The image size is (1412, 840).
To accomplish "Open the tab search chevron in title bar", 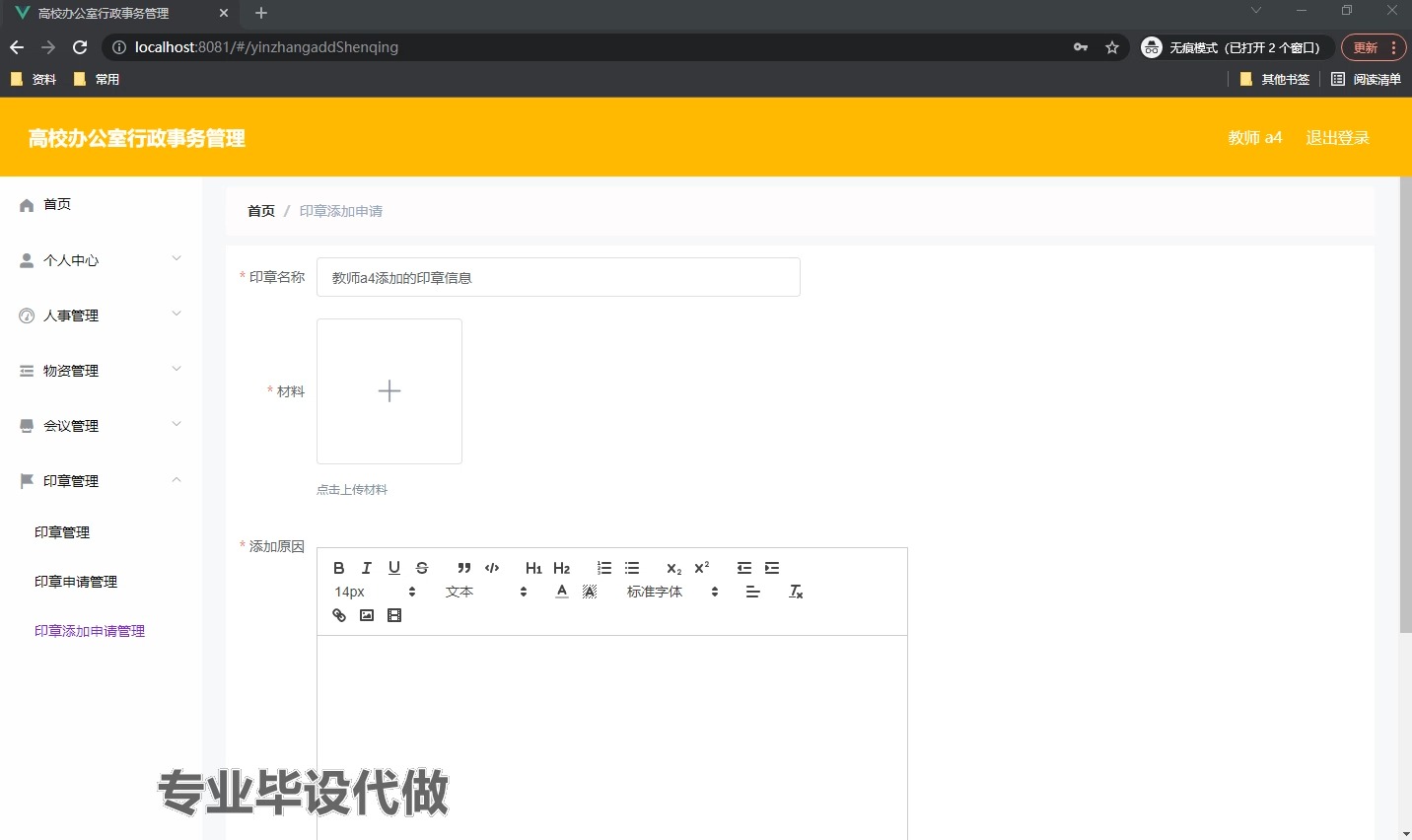I will tap(1255, 10).
